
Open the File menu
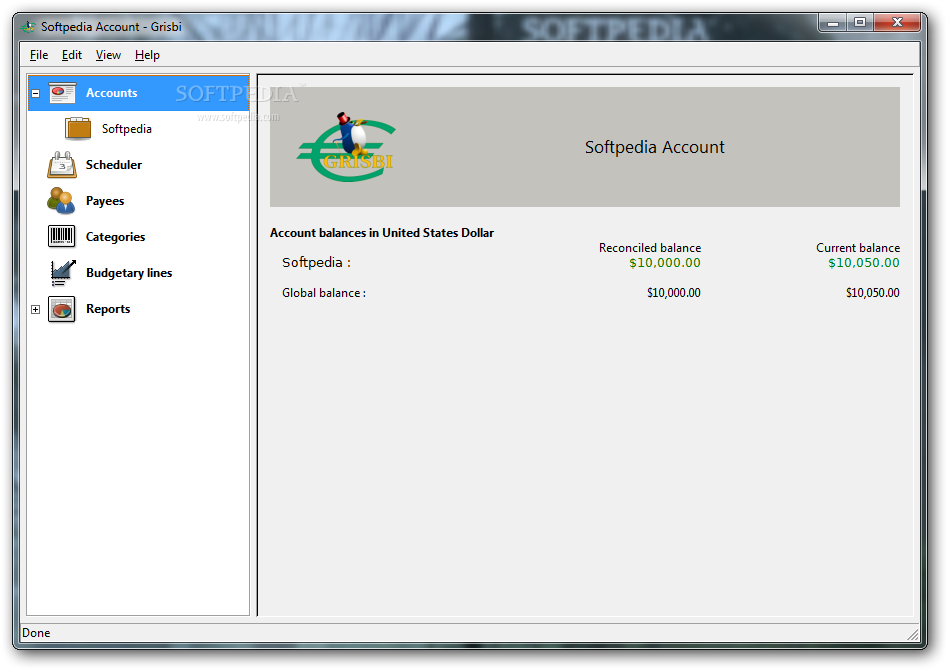coord(39,55)
